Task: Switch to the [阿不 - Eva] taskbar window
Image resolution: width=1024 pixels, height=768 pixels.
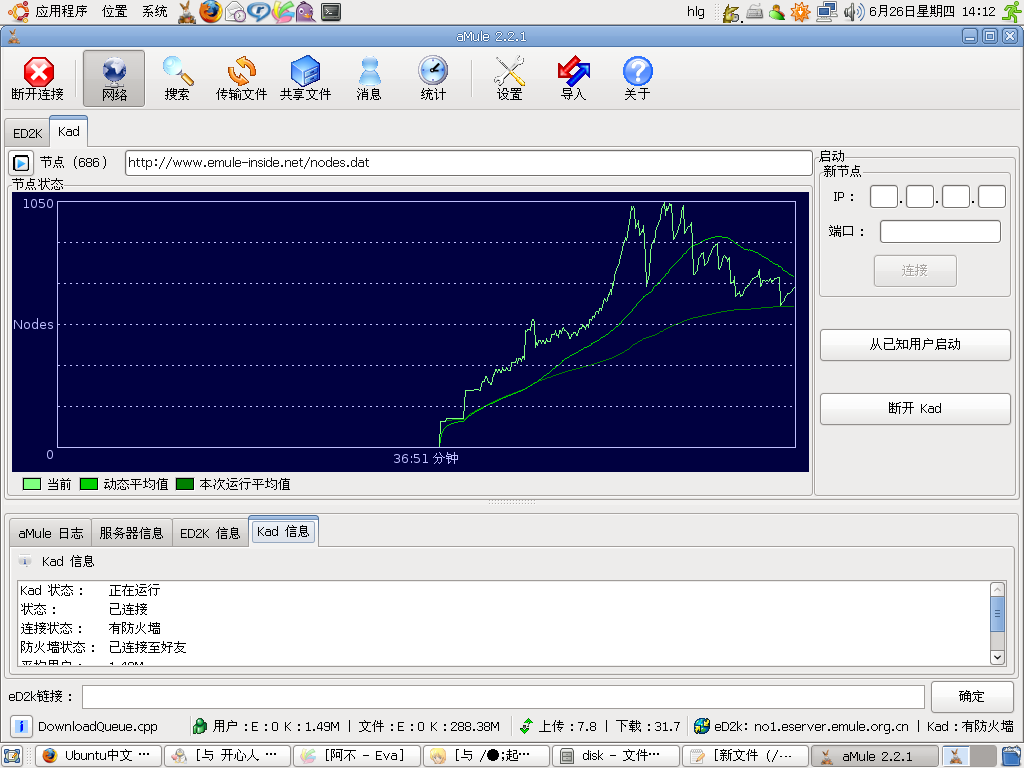Action: [357, 756]
